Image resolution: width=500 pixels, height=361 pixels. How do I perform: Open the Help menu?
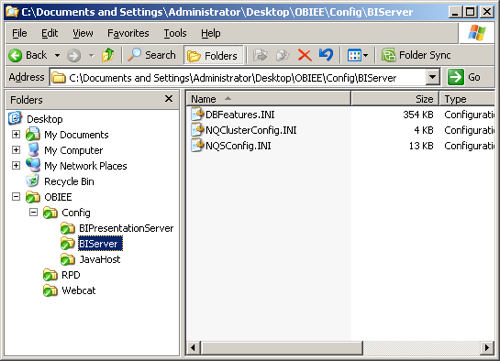[211, 33]
